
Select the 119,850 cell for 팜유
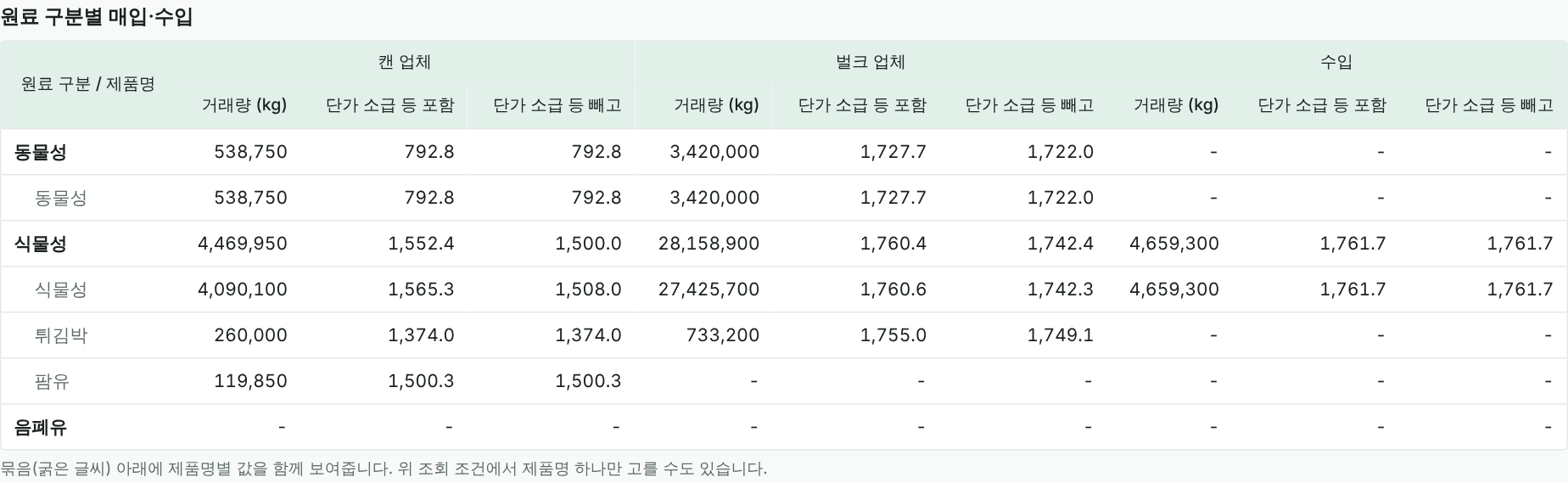coord(250,381)
